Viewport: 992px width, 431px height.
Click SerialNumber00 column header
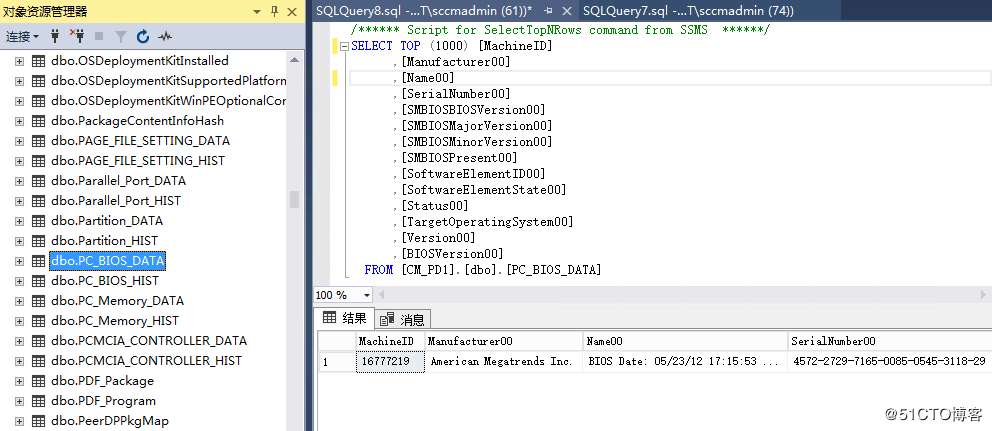tap(890, 341)
